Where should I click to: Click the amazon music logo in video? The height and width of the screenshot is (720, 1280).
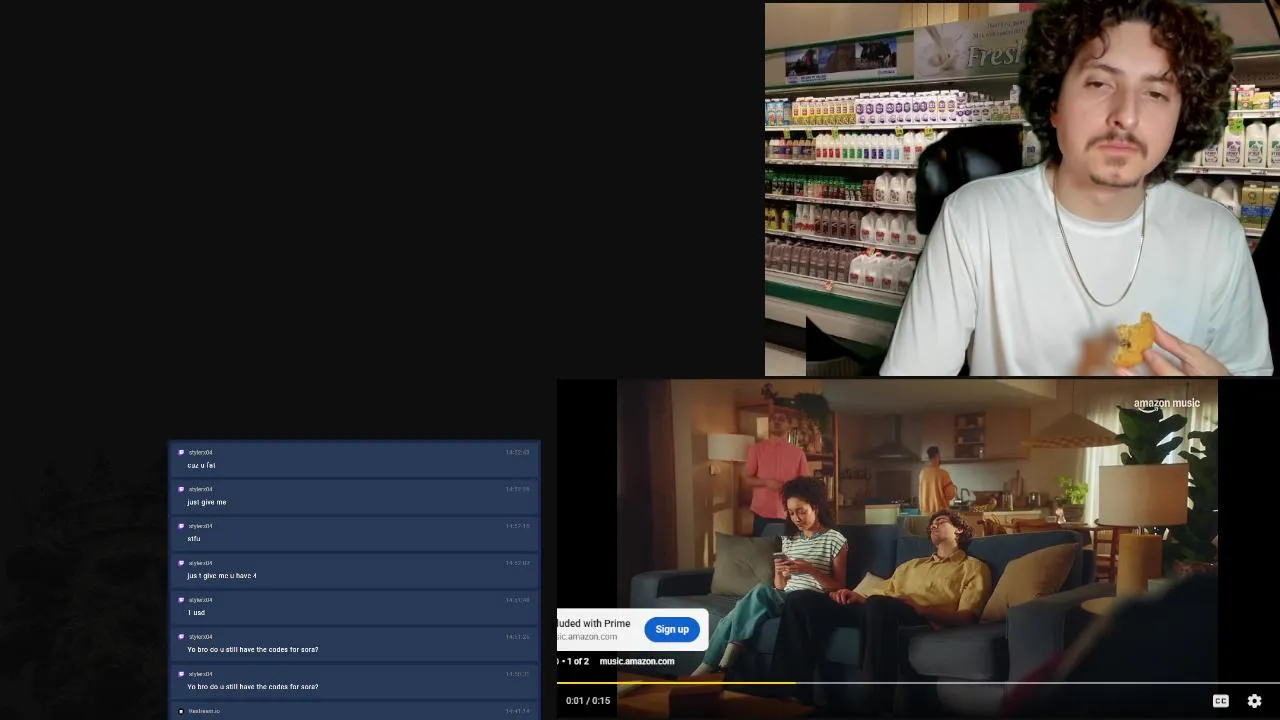point(1166,404)
